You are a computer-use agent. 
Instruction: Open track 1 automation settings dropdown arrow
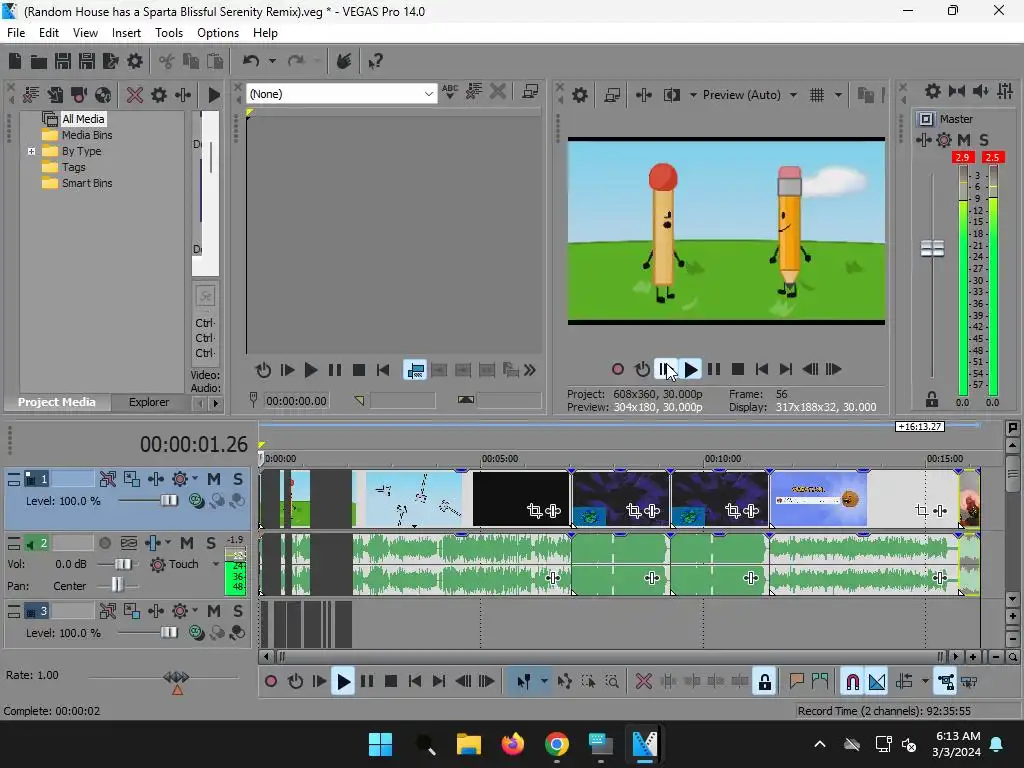(x=195, y=479)
